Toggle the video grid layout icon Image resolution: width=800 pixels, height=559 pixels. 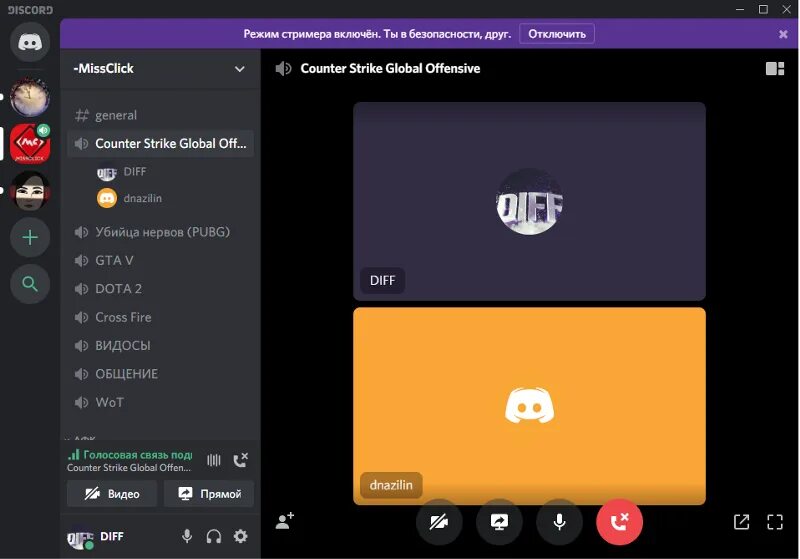pos(775,68)
